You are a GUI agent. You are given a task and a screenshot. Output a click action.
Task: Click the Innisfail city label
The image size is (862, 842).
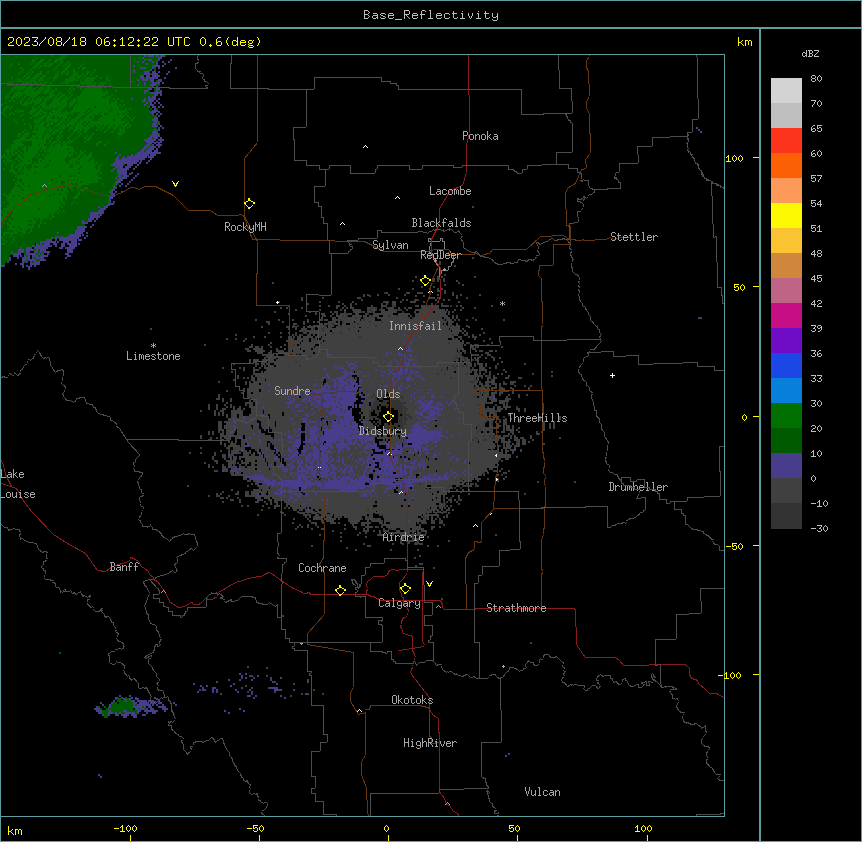click(x=415, y=326)
